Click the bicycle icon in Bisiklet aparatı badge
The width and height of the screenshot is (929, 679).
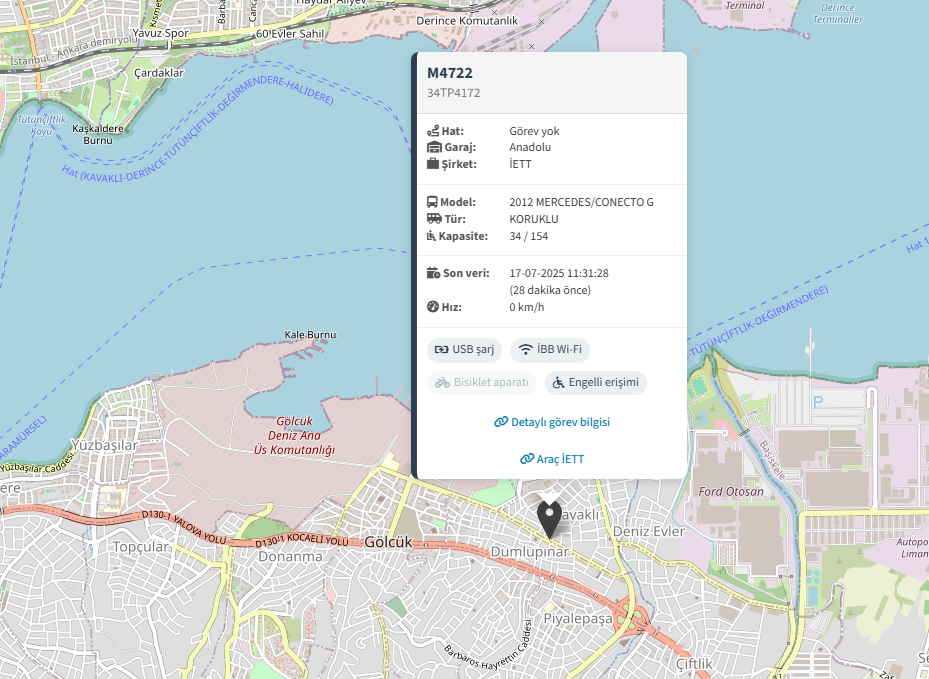tap(443, 383)
